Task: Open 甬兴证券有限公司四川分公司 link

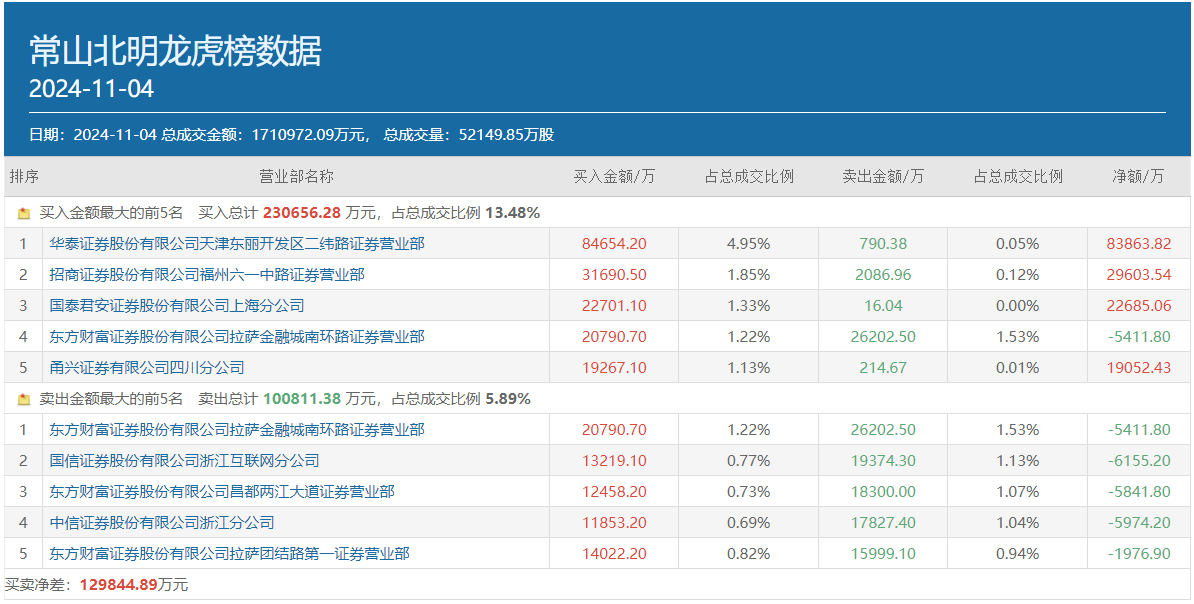Action: pyautogui.click(x=147, y=368)
